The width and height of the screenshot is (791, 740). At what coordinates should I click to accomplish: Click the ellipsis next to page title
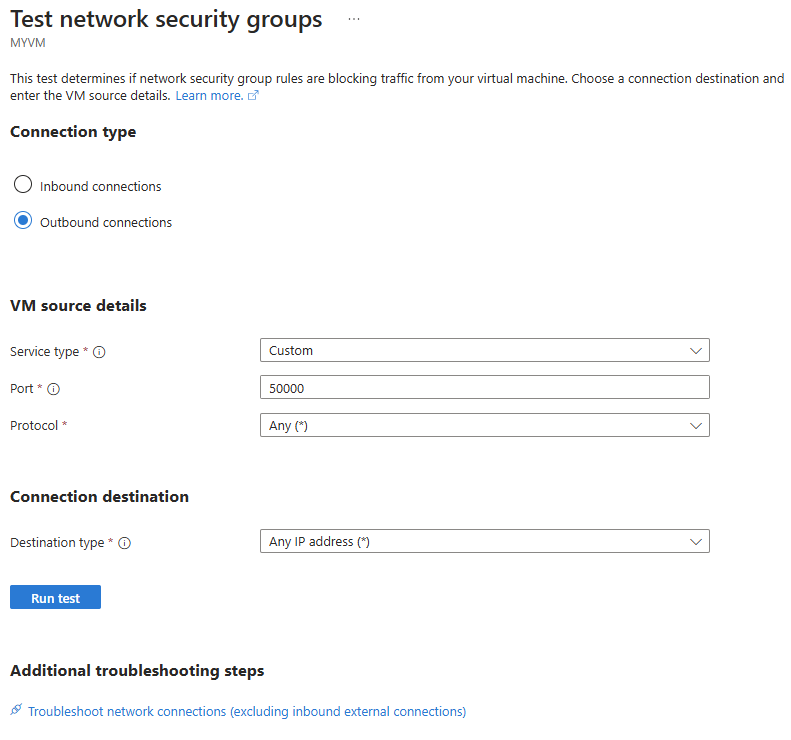[x=353, y=19]
